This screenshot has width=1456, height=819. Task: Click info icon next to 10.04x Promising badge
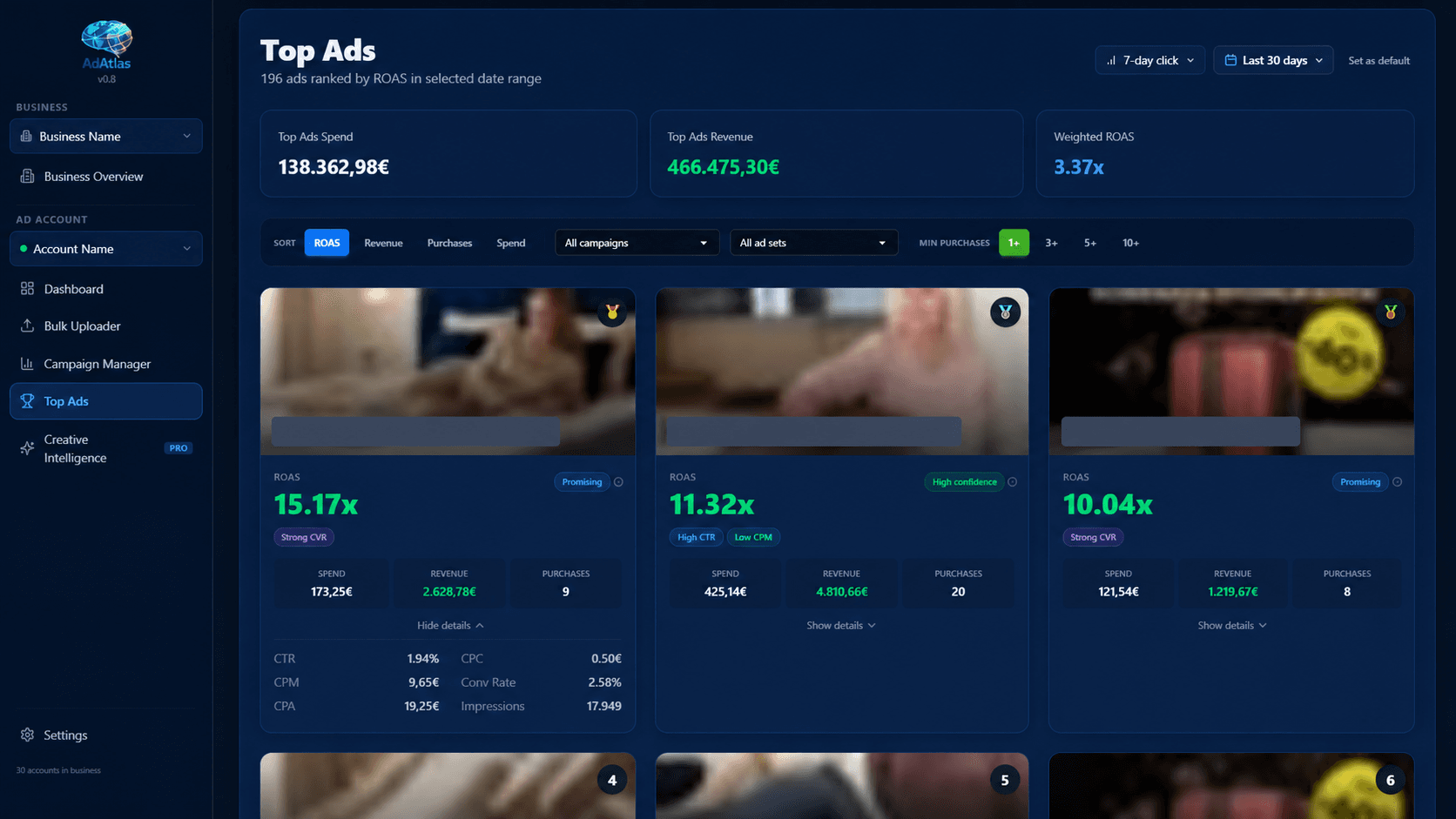click(1397, 482)
